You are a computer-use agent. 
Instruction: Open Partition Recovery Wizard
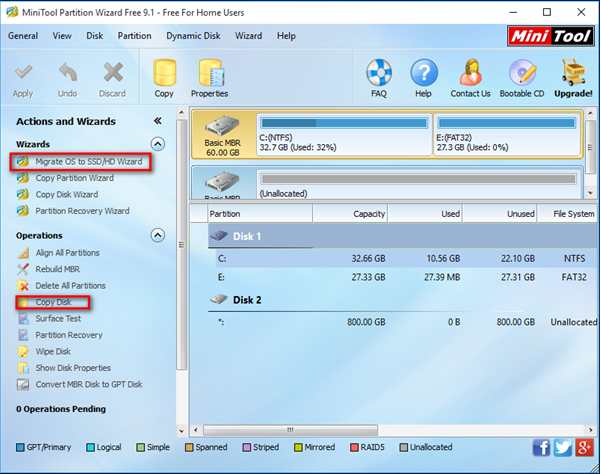coord(82,211)
